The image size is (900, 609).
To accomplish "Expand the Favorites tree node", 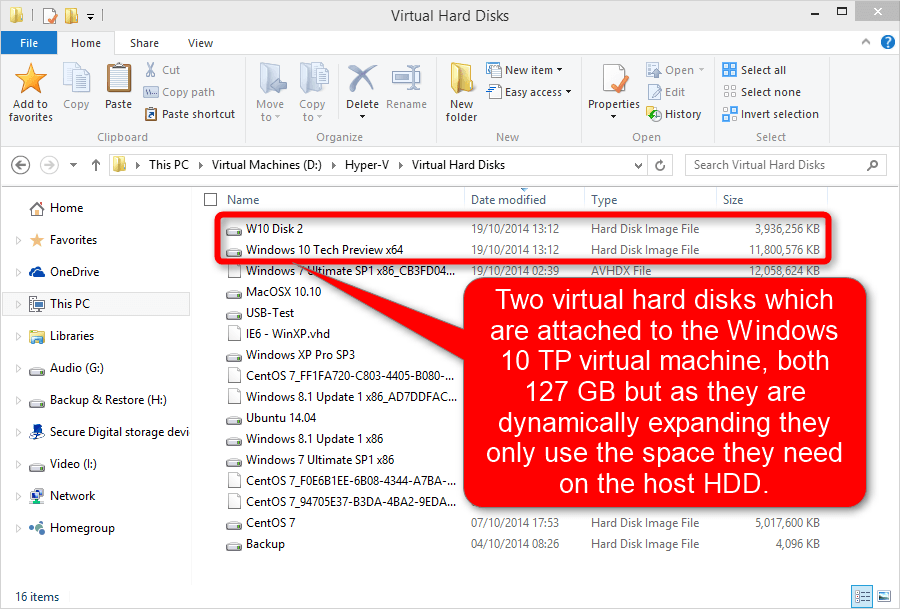I will tap(18, 241).
